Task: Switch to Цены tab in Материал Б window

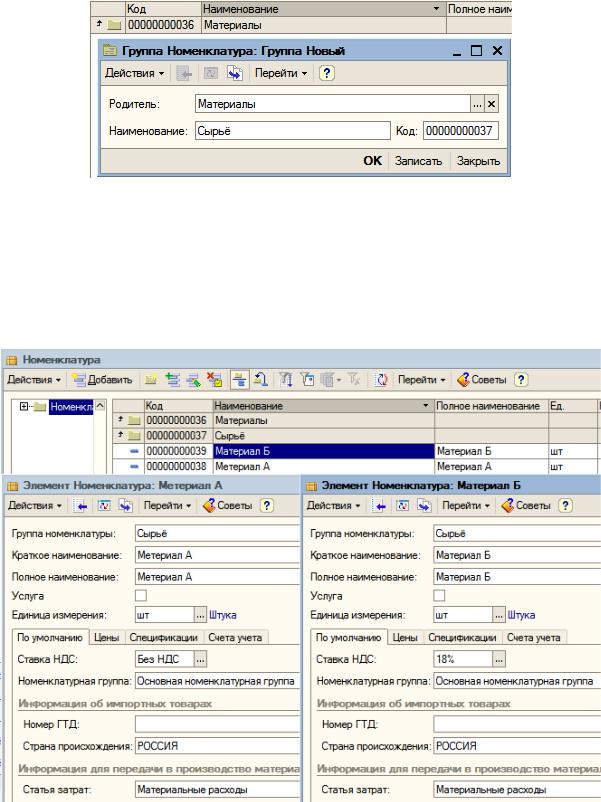Action: pyautogui.click(x=405, y=637)
